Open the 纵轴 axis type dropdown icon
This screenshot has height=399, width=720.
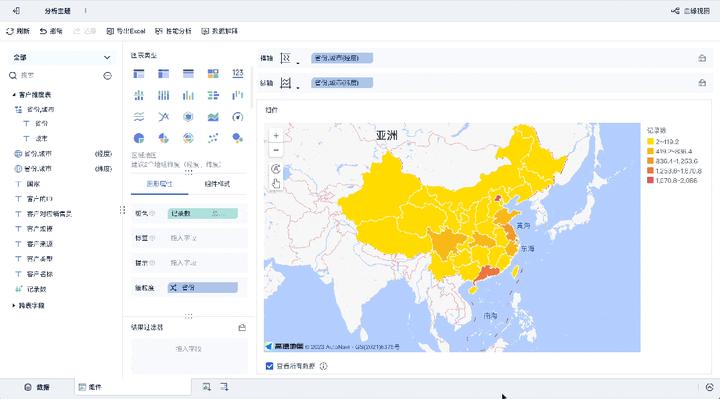(290, 83)
